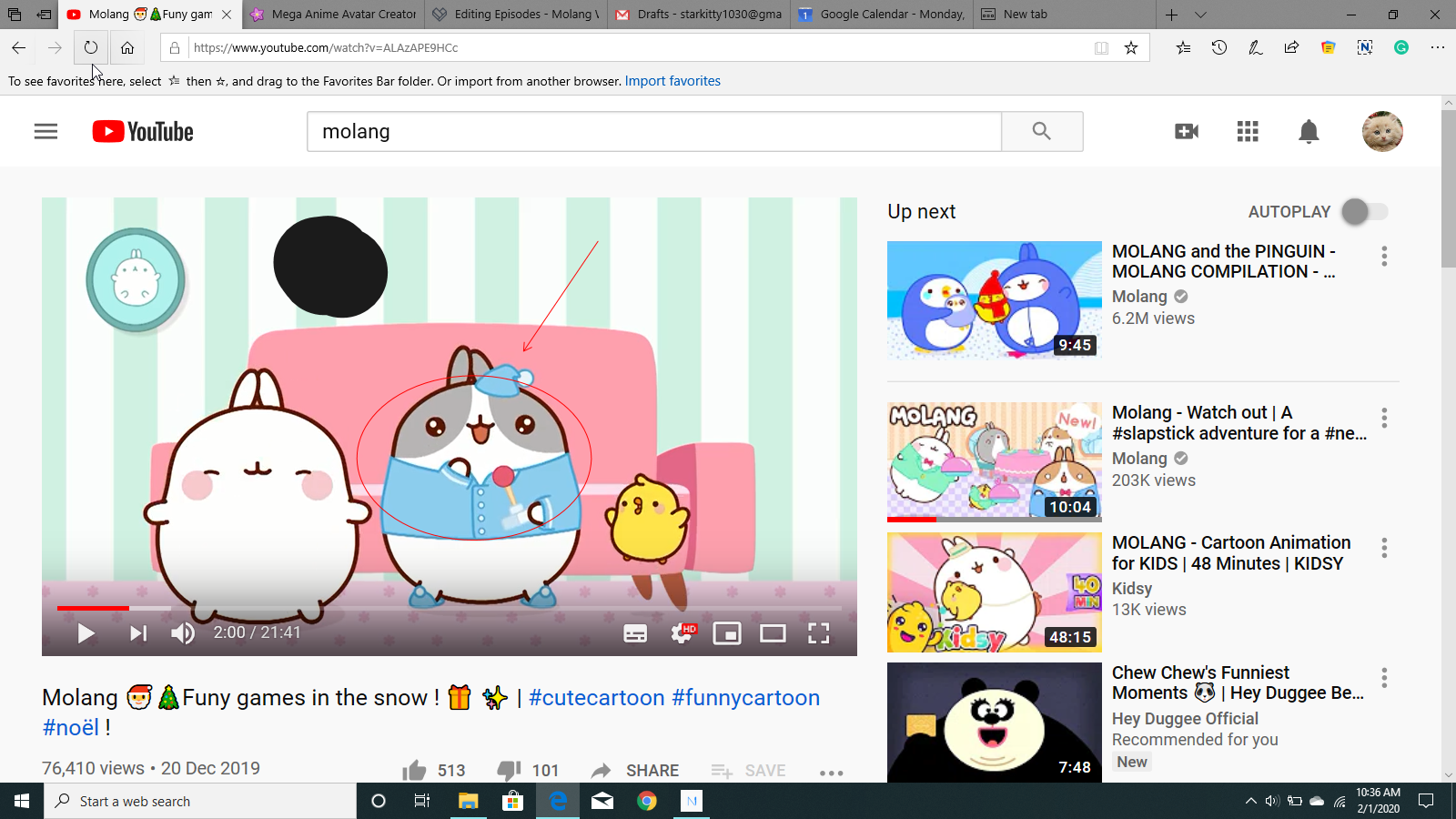1456x819 pixels.
Task: Open the 48:15 Kidsy video thumbnail
Action: [994, 592]
